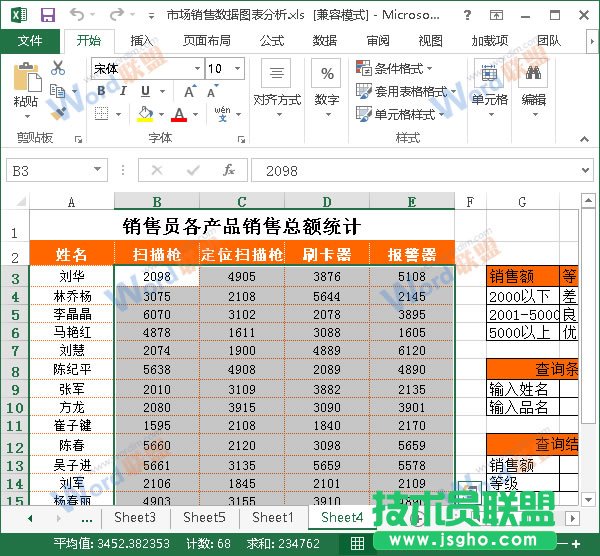Expand the fill color dropdown arrow
Viewport: 600px width, 556px height.
pos(161,114)
